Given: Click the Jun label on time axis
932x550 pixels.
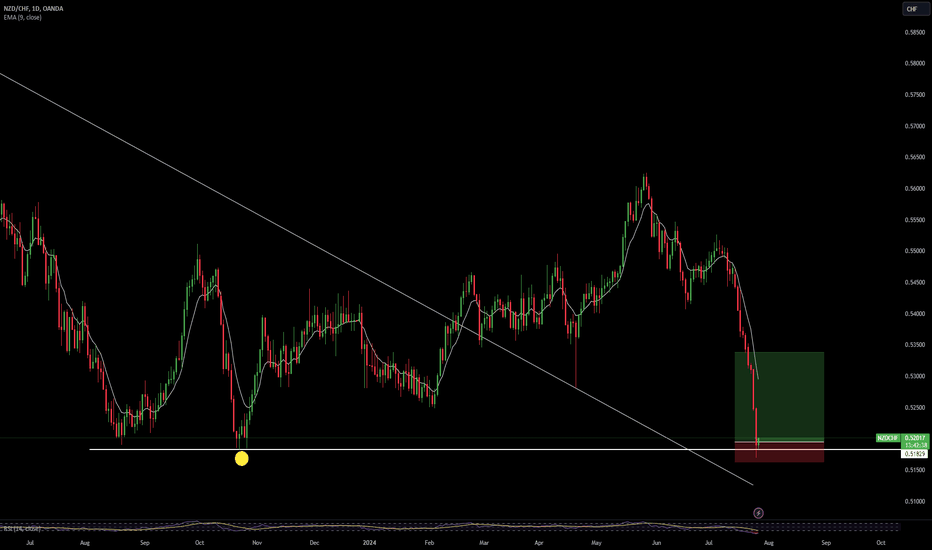Looking at the screenshot, I should 656,542.
